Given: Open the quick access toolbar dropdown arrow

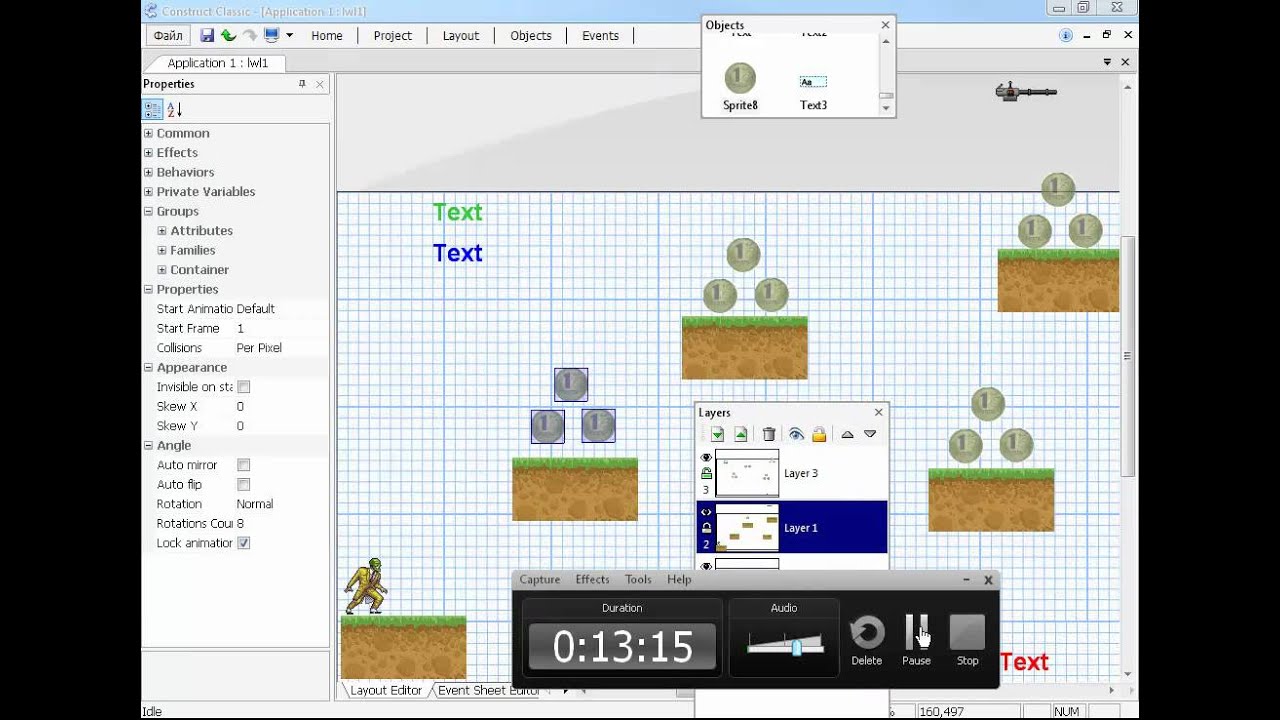Looking at the screenshot, I should click(x=289, y=35).
